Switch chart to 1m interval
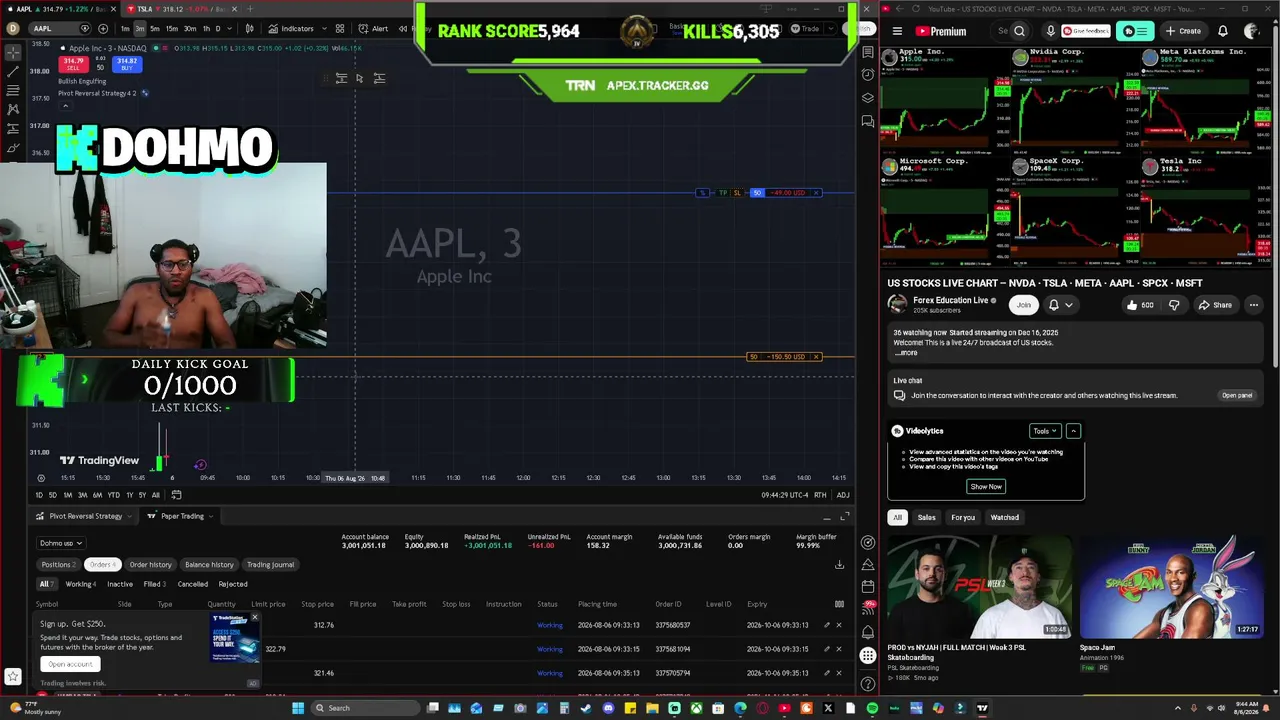The width and height of the screenshot is (1280, 720). [125, 28]
